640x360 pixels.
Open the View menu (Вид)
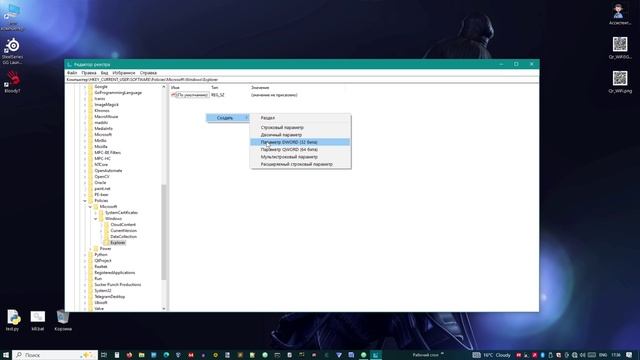[x=104, y=73]
